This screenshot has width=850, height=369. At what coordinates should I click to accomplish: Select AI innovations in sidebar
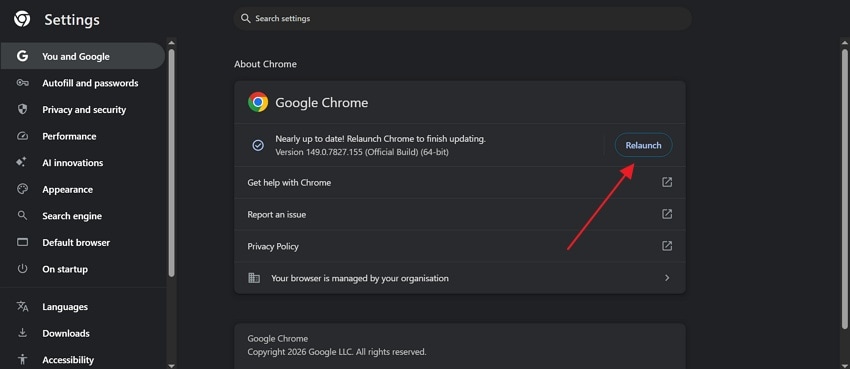[82, 163]
